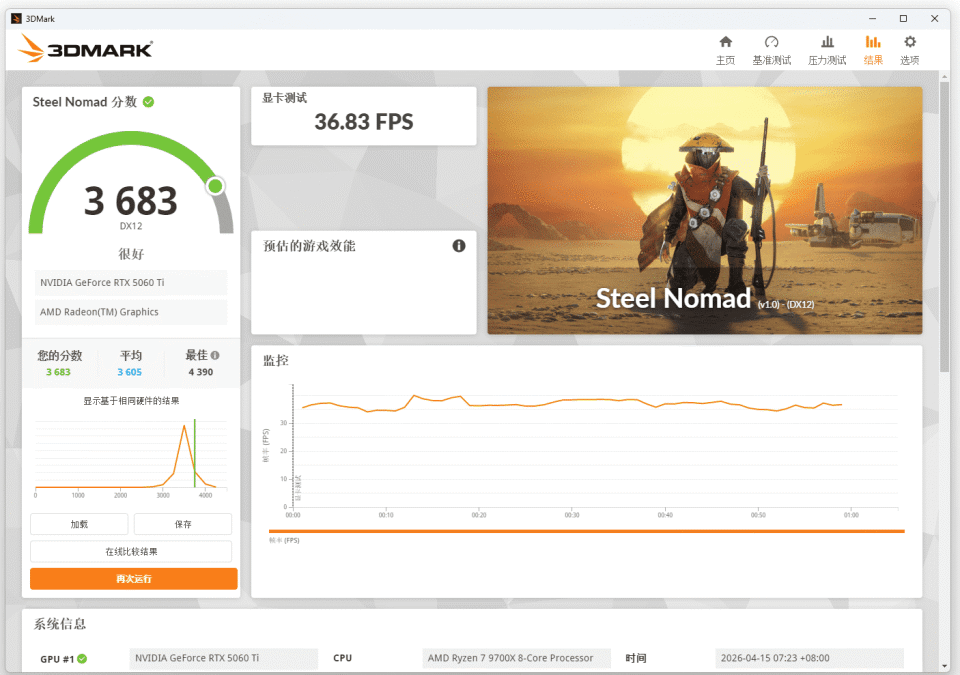Click the 很好 rating text
960x675 pixels.
[x=131, y=254]
